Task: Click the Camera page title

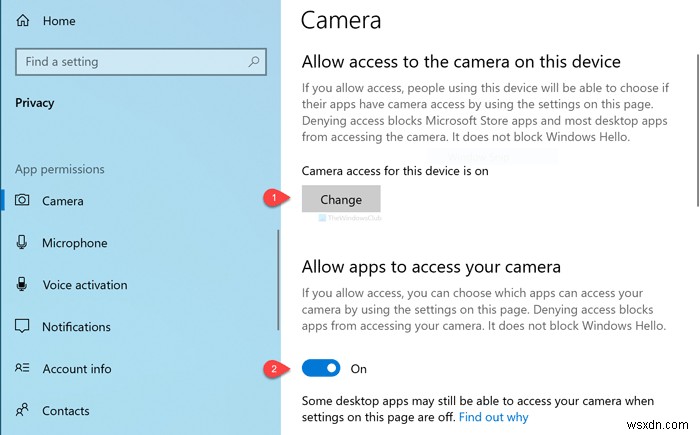Action: point(341,20)
